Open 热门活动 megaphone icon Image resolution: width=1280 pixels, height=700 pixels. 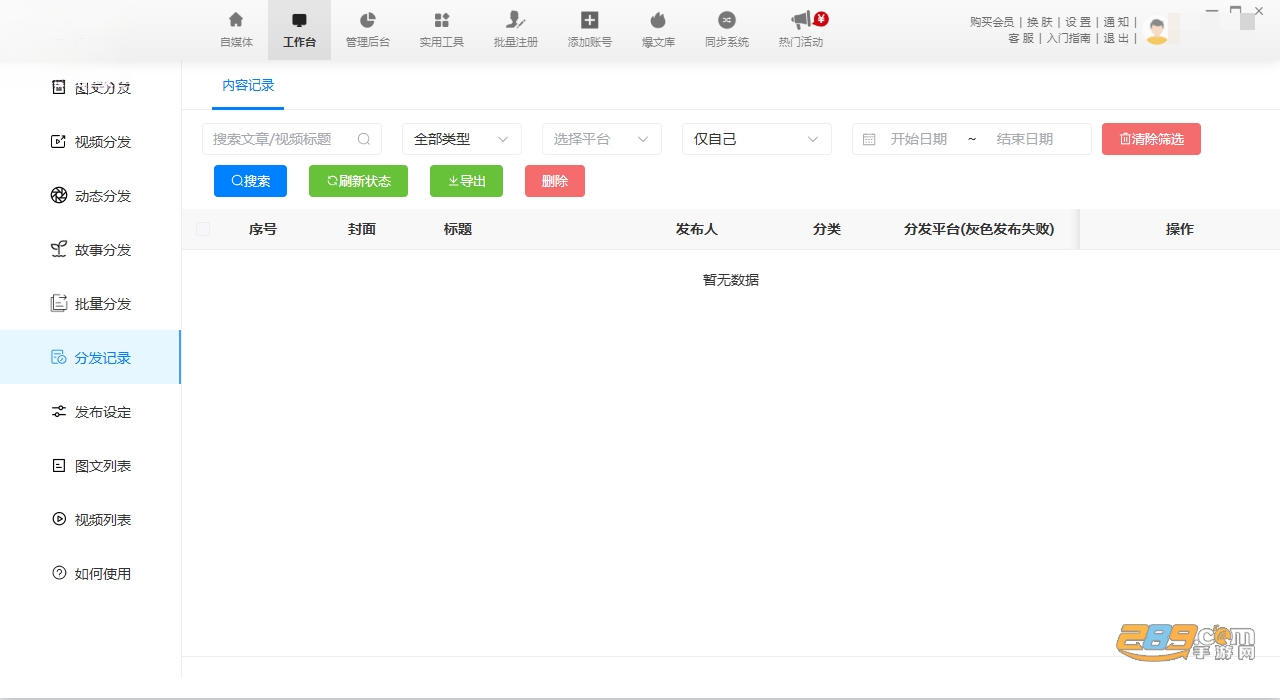coord(801,20)
